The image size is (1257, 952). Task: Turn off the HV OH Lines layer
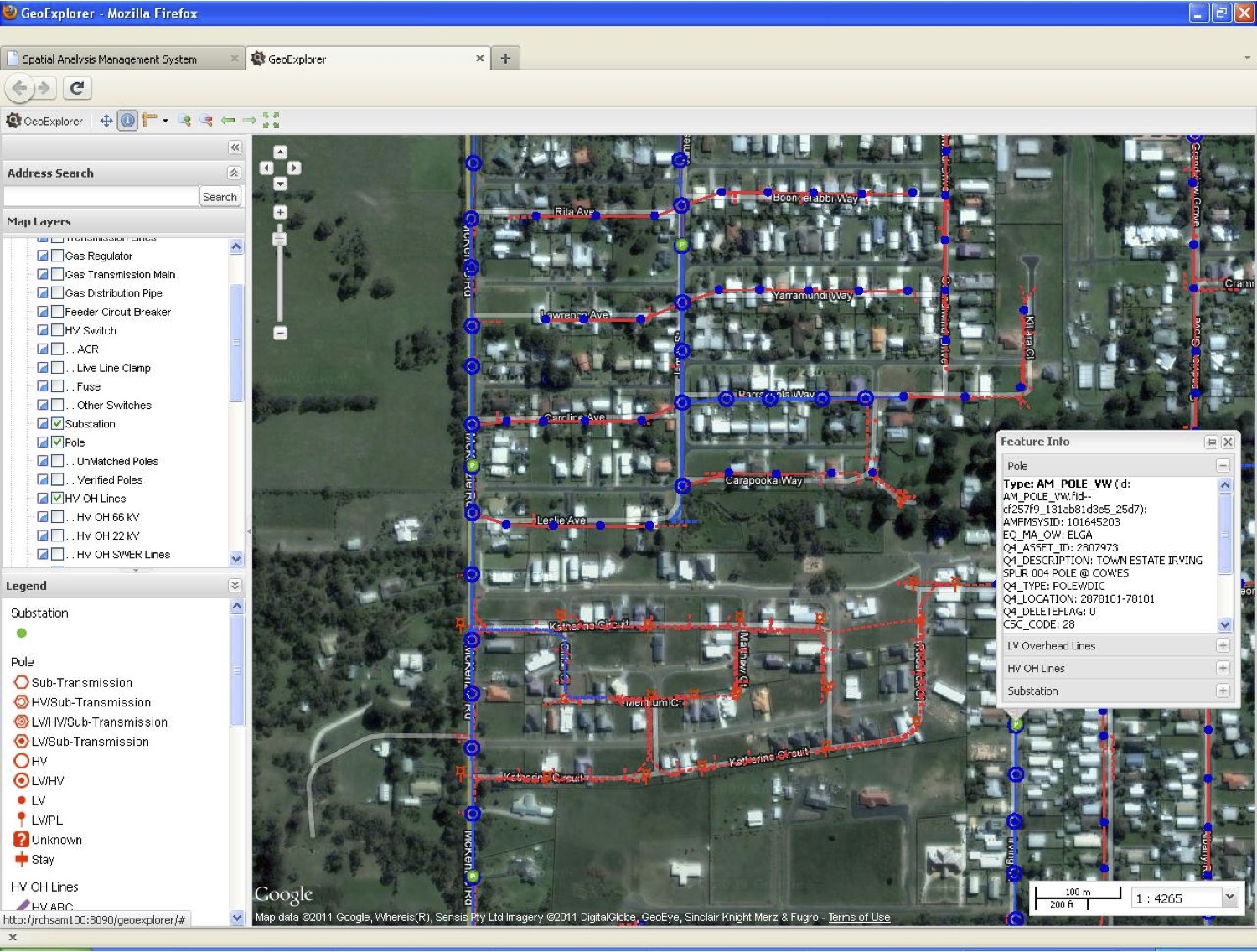tap(58, 499)
